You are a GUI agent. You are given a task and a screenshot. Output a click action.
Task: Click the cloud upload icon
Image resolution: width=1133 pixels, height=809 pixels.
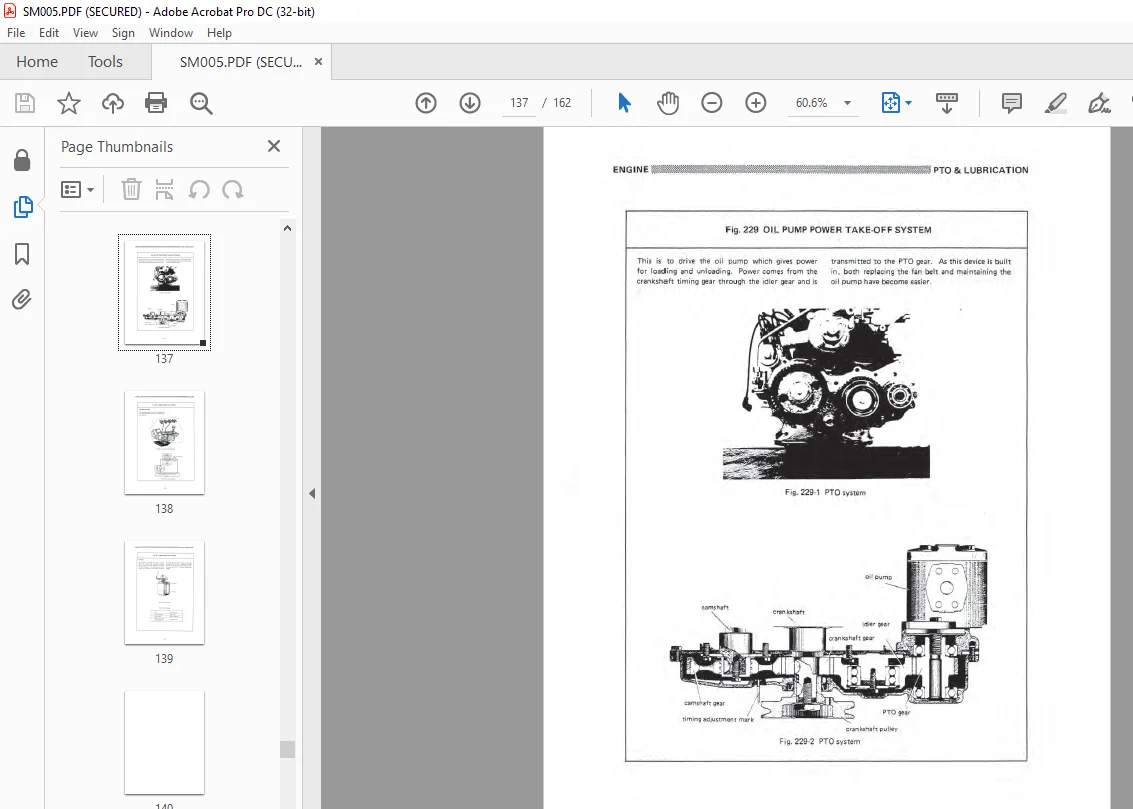tap(113, 103)
